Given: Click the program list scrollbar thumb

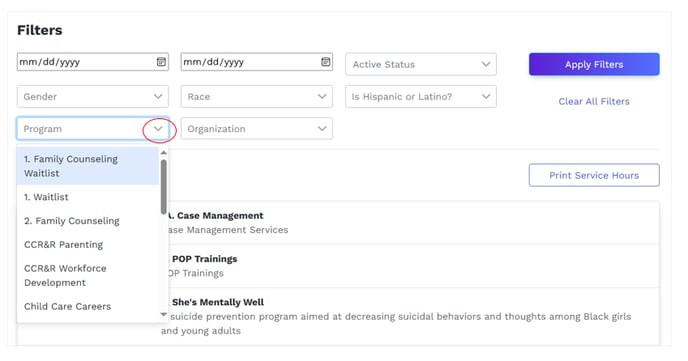Looking at the screenshot, I should [164, 187].
